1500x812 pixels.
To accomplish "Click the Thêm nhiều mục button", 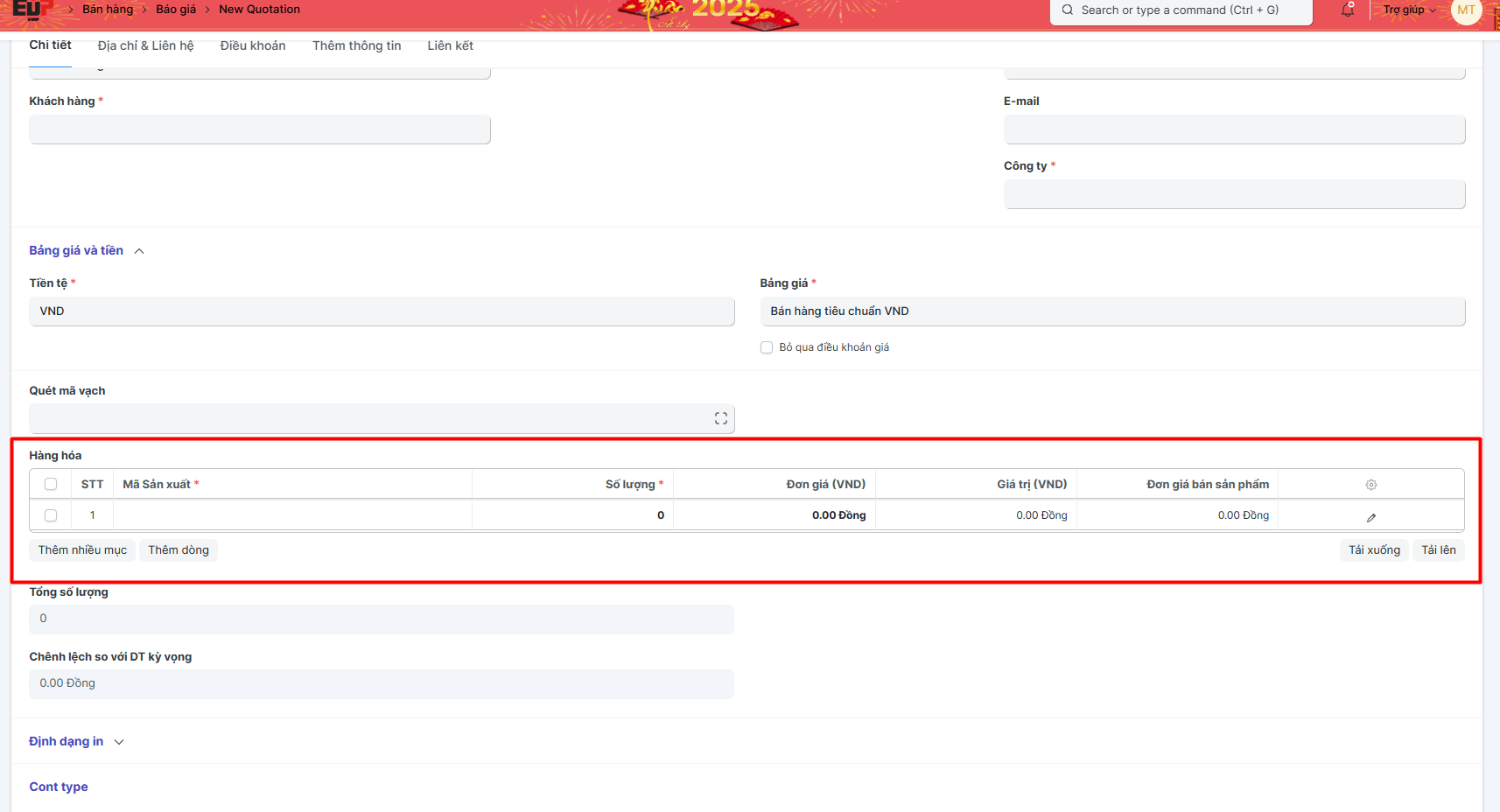I will [82, 550].
